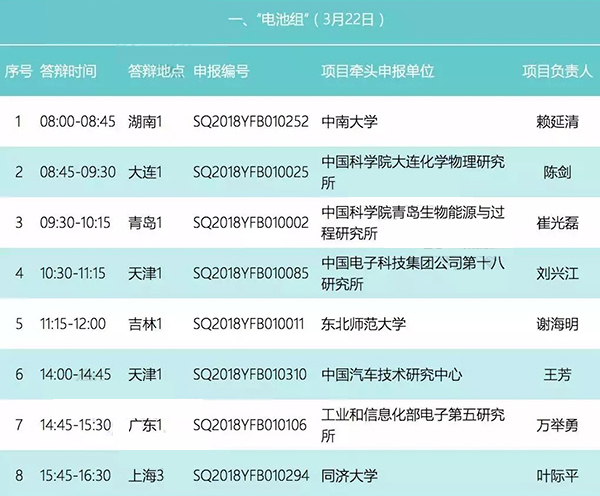Click the "电池组" (3月22日) table title
Viewport: 600px width, 496px height.
click(299, 19)
